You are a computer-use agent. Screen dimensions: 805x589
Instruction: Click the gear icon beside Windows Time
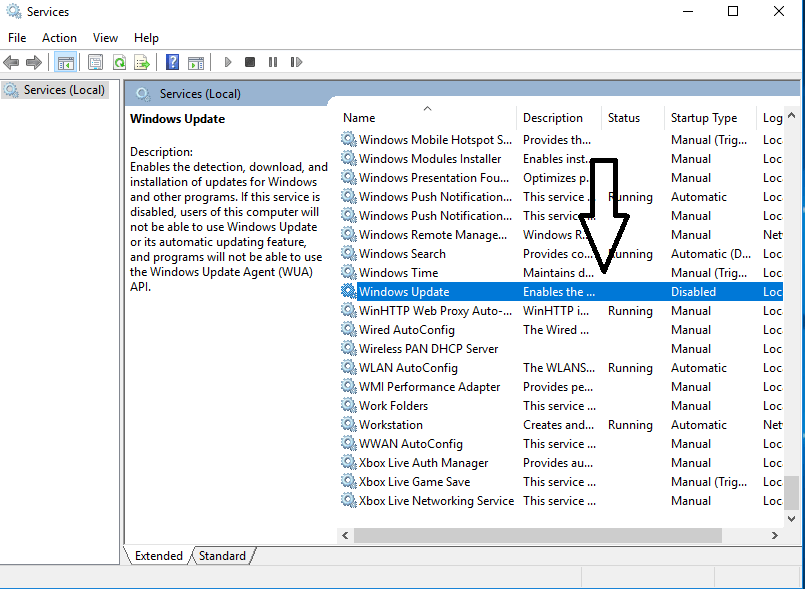[x=349, y=272]
